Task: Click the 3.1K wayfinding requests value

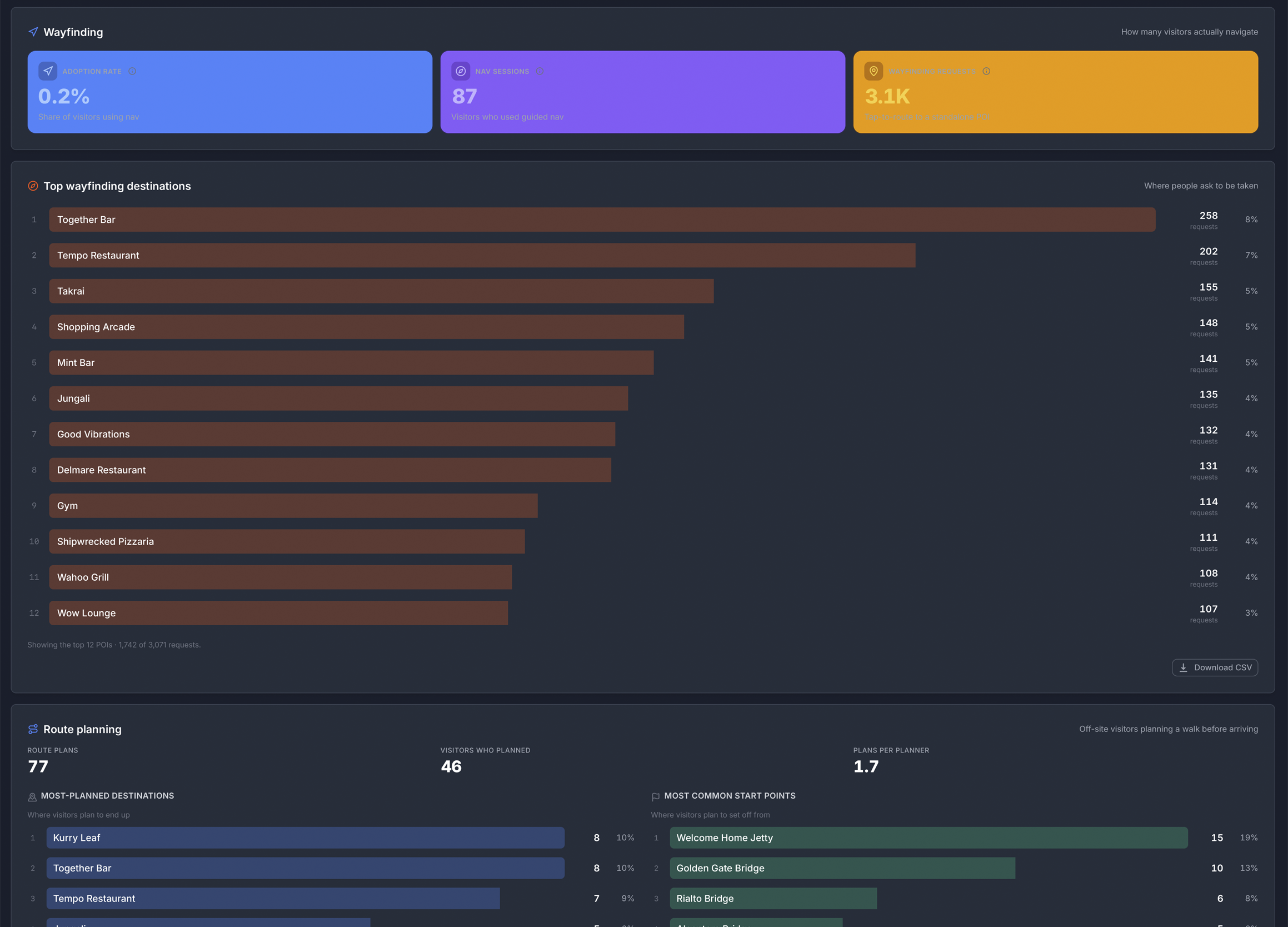Action: pos(887,96)
